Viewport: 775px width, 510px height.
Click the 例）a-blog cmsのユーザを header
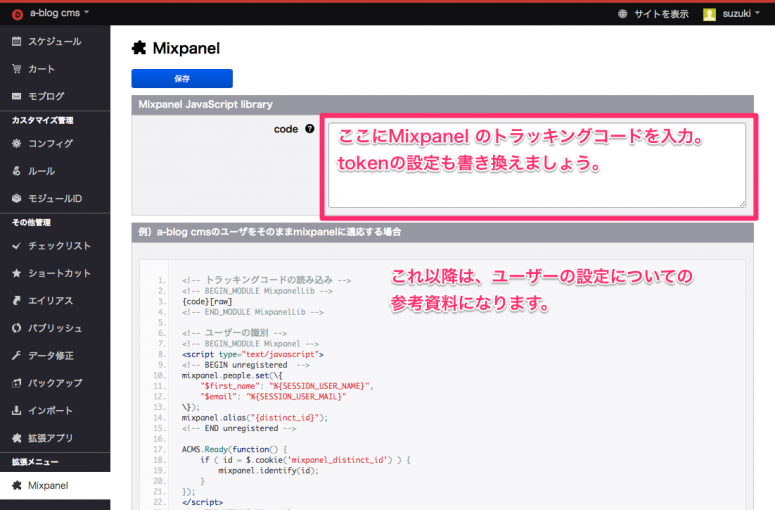pyautogui.click(x=442, y=232)
